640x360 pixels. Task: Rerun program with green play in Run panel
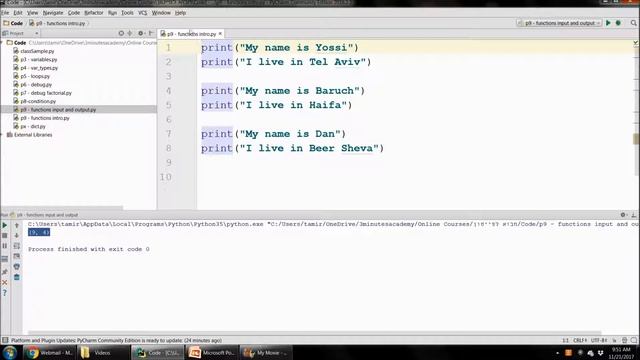(x=4, y=225)
